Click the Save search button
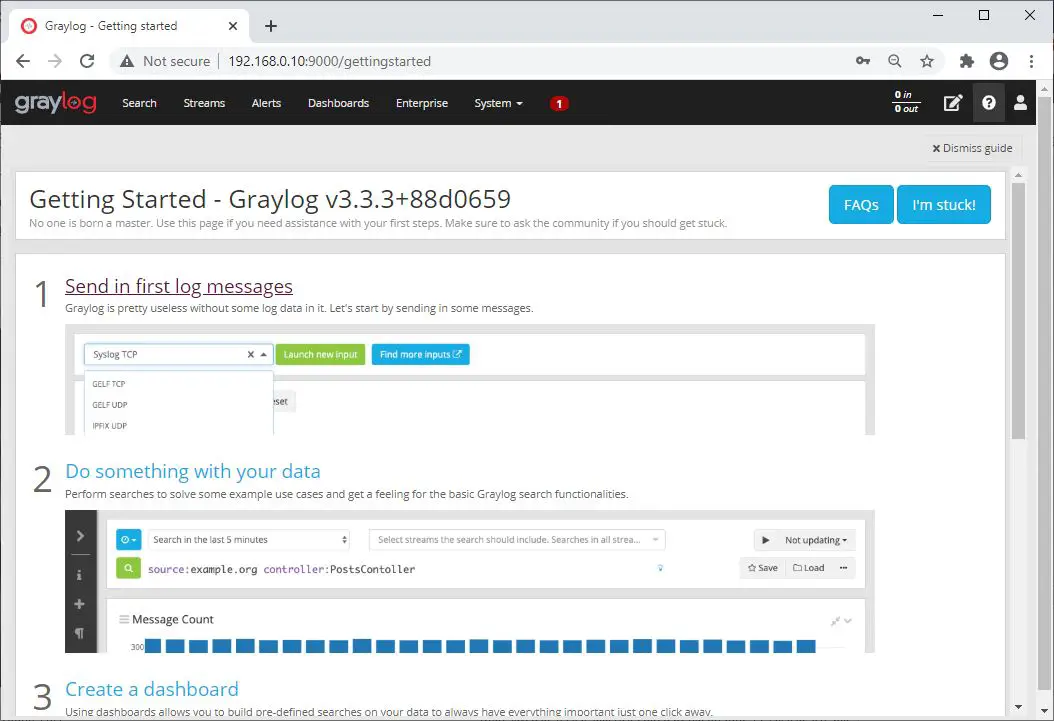1054x721 pixels. [762, 568]
